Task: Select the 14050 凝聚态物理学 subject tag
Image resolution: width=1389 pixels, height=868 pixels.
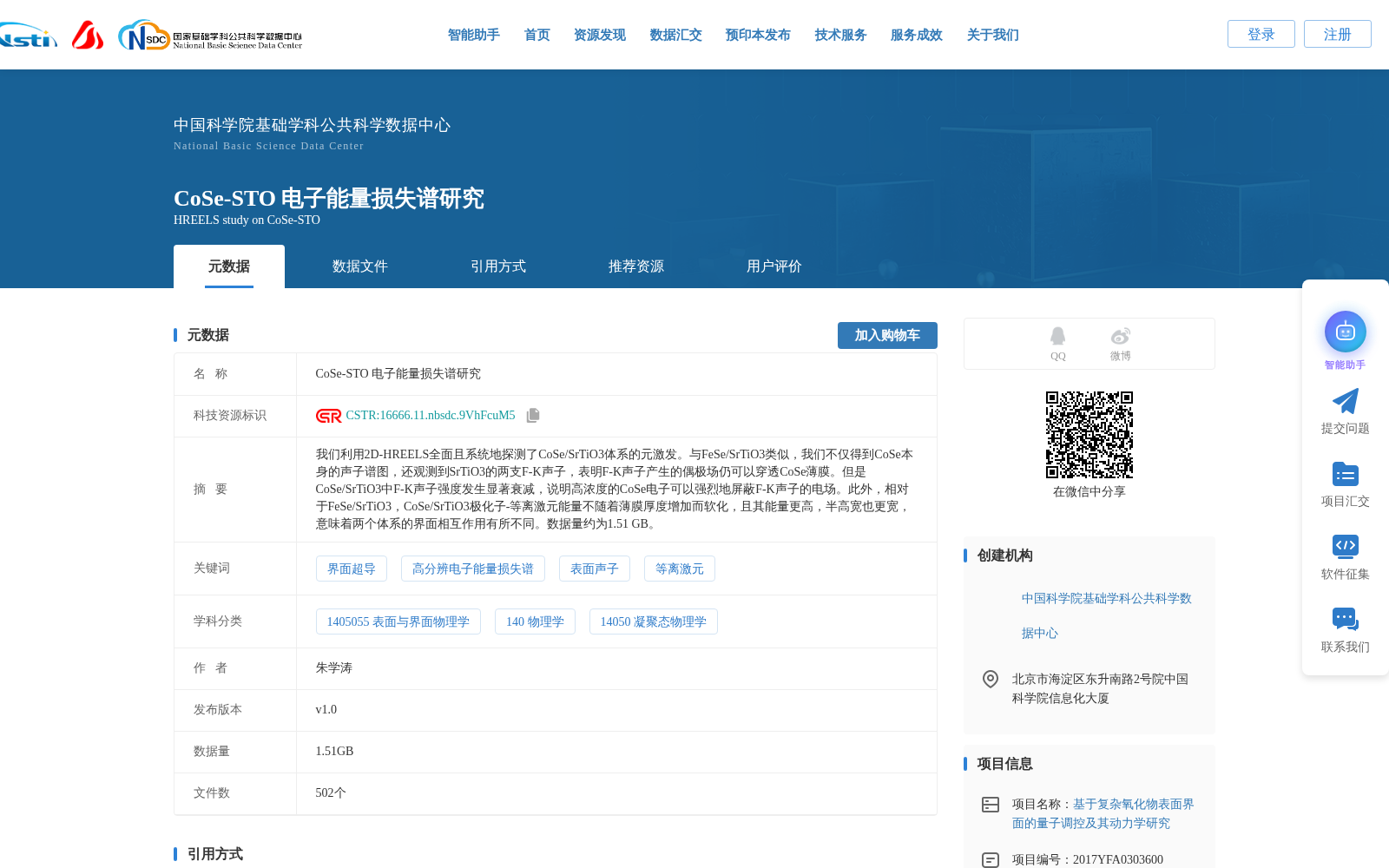Action: (654, 621)
